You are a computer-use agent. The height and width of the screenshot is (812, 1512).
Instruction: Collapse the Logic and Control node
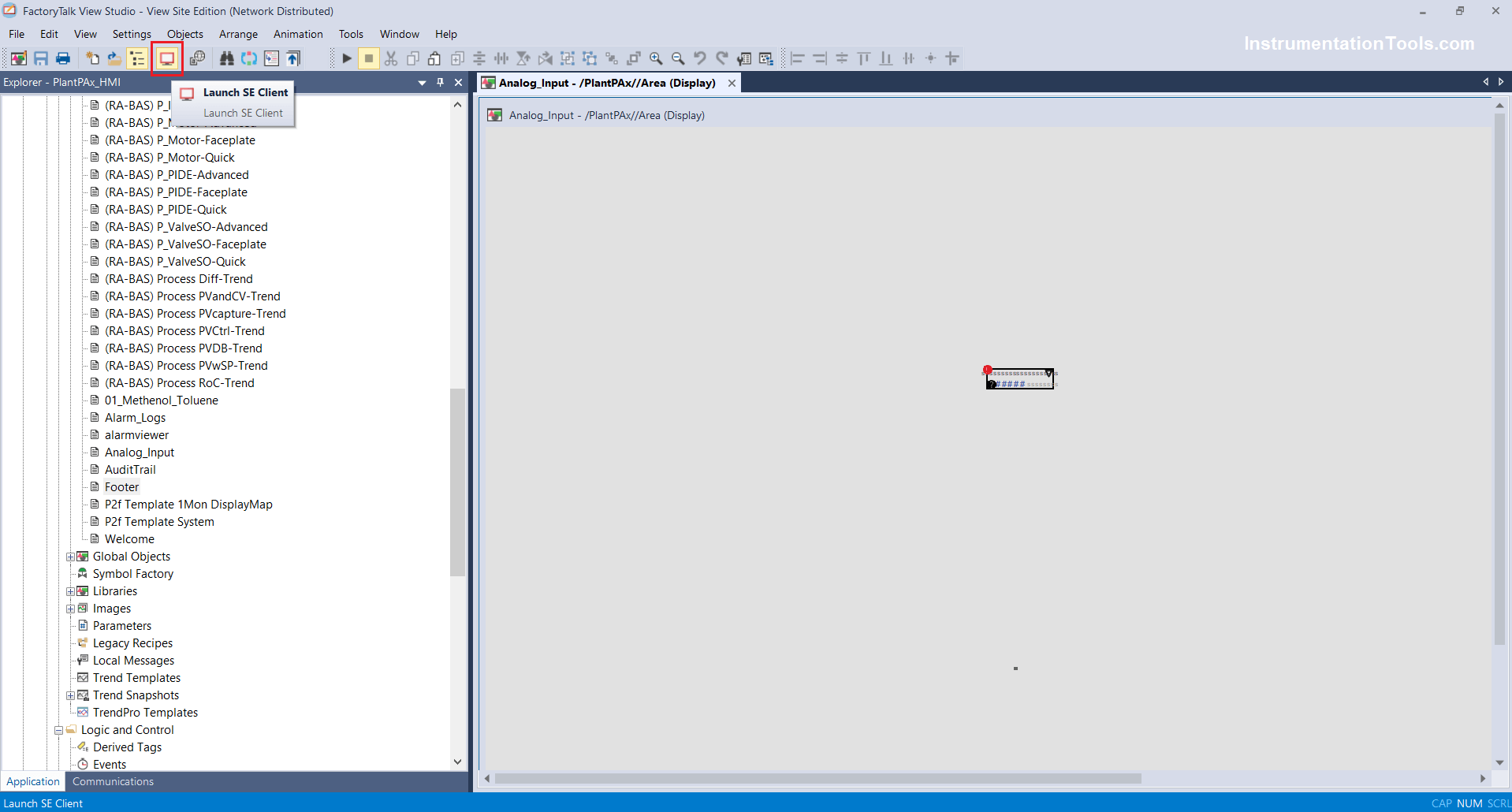(x=58, y=730)
